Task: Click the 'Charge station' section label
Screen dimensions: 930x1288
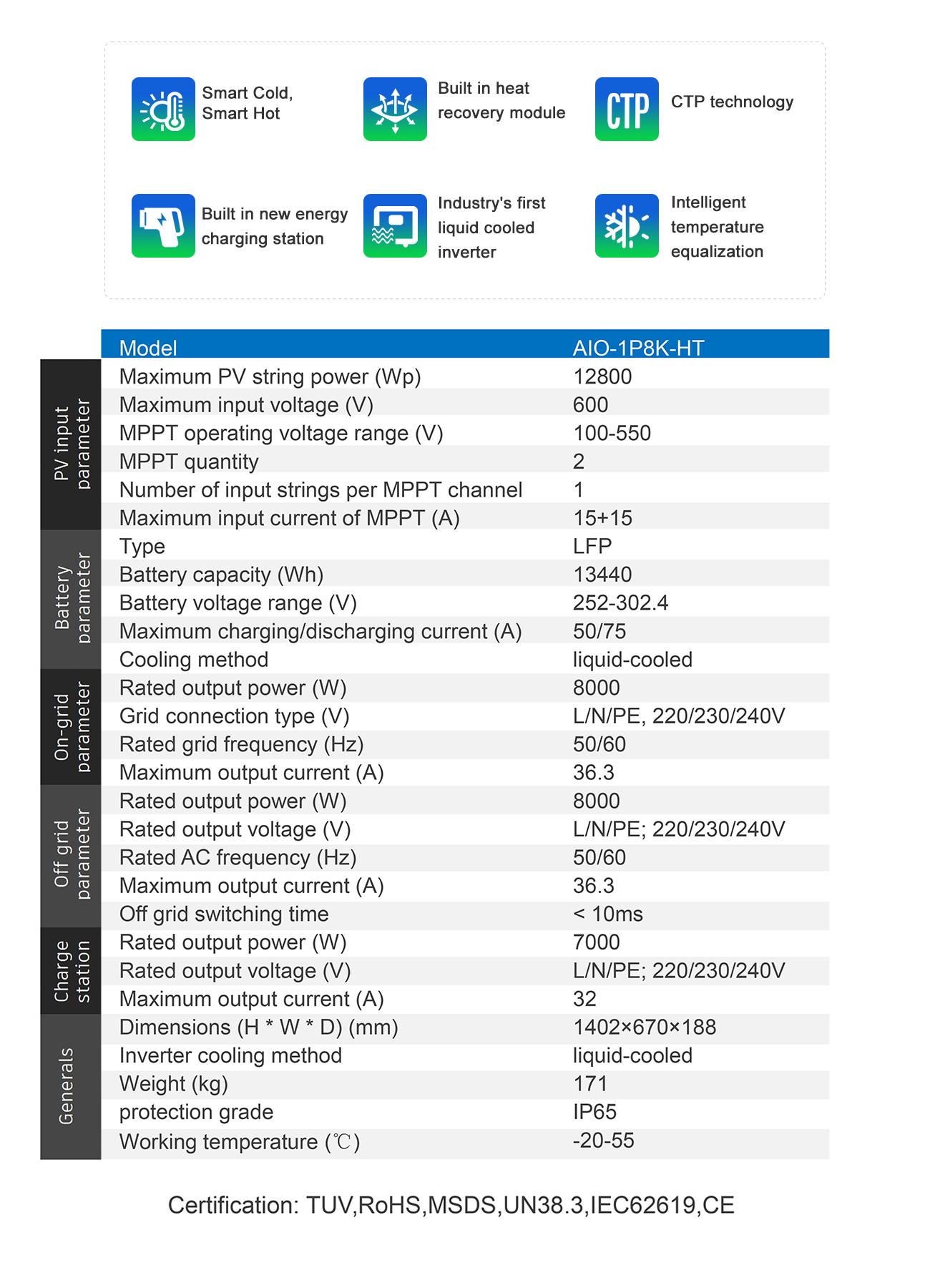Action: pyautogui.click(x=72, y=971)
